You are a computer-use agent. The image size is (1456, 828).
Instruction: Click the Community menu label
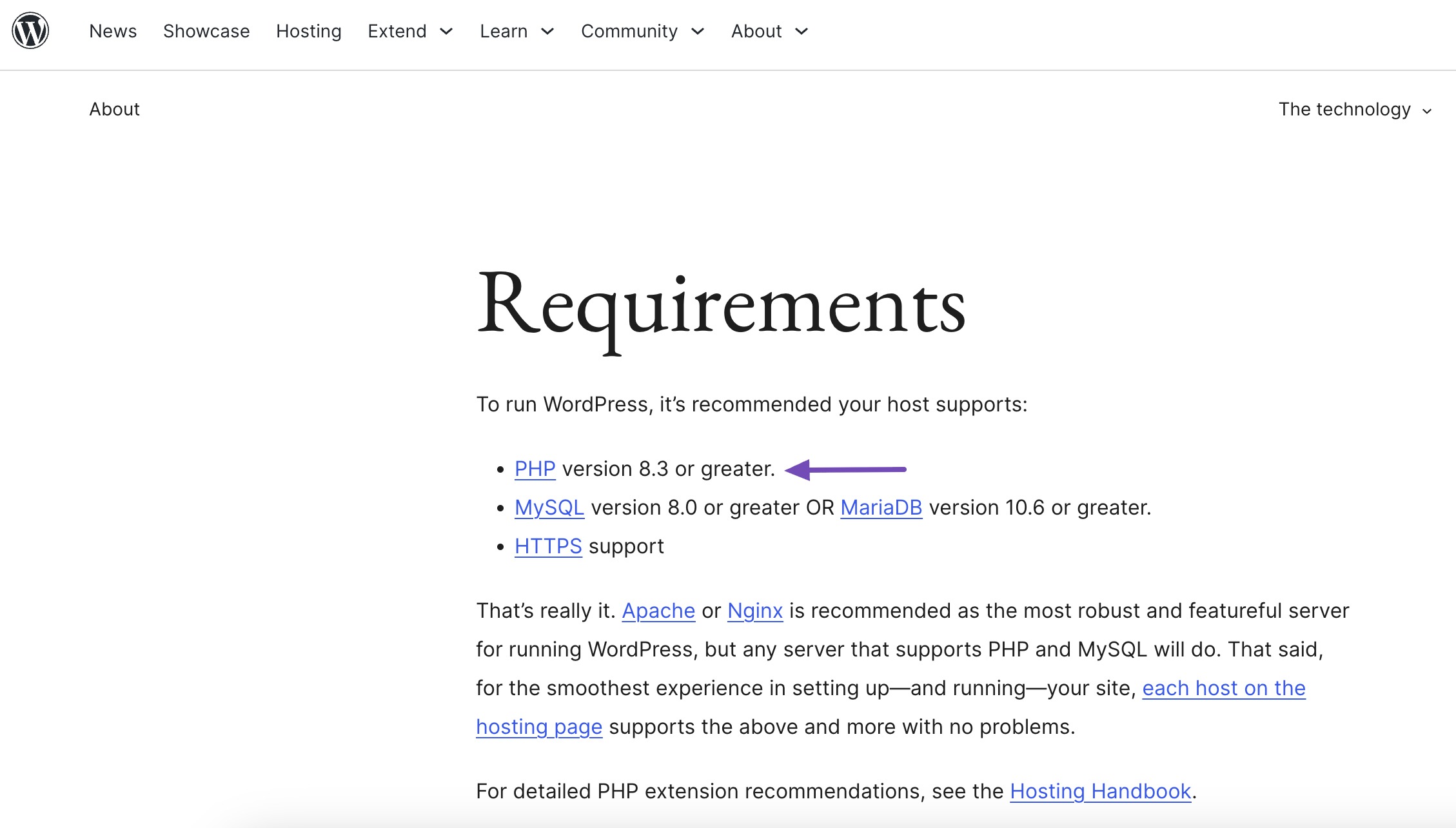[629, 31]
